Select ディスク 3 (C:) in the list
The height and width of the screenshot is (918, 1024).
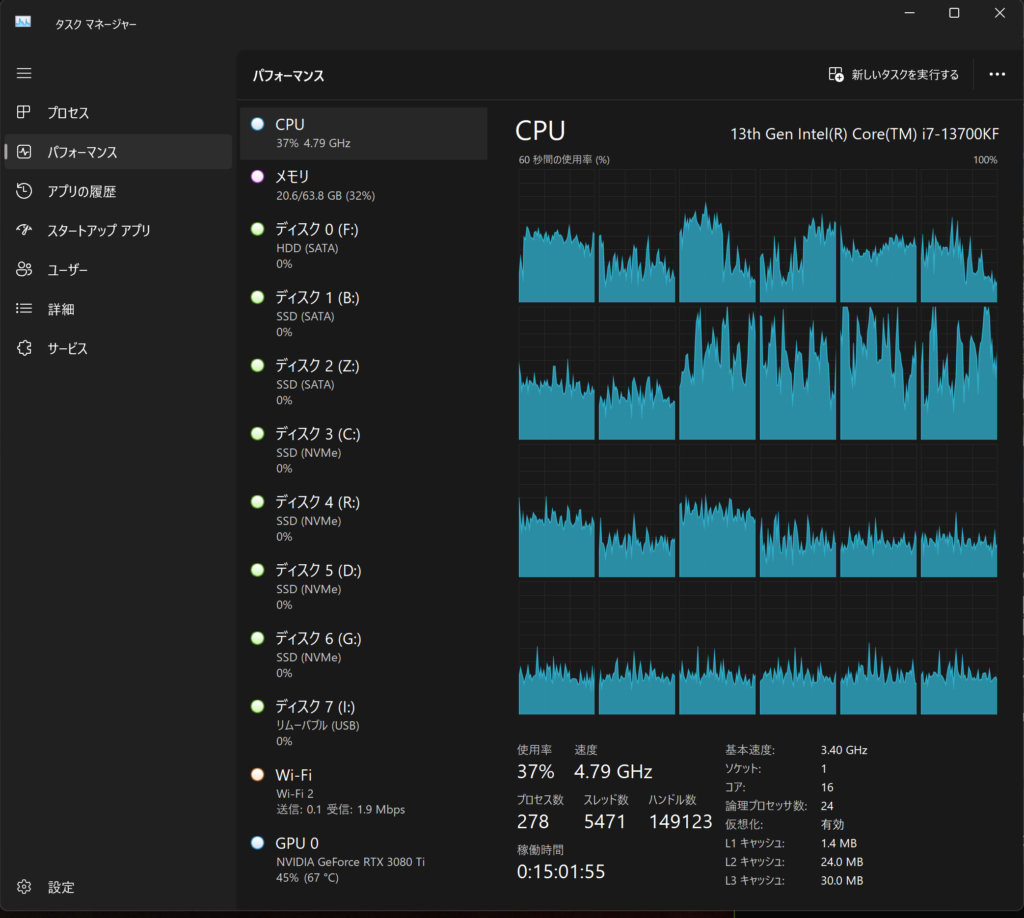click(x=364, y=451)
